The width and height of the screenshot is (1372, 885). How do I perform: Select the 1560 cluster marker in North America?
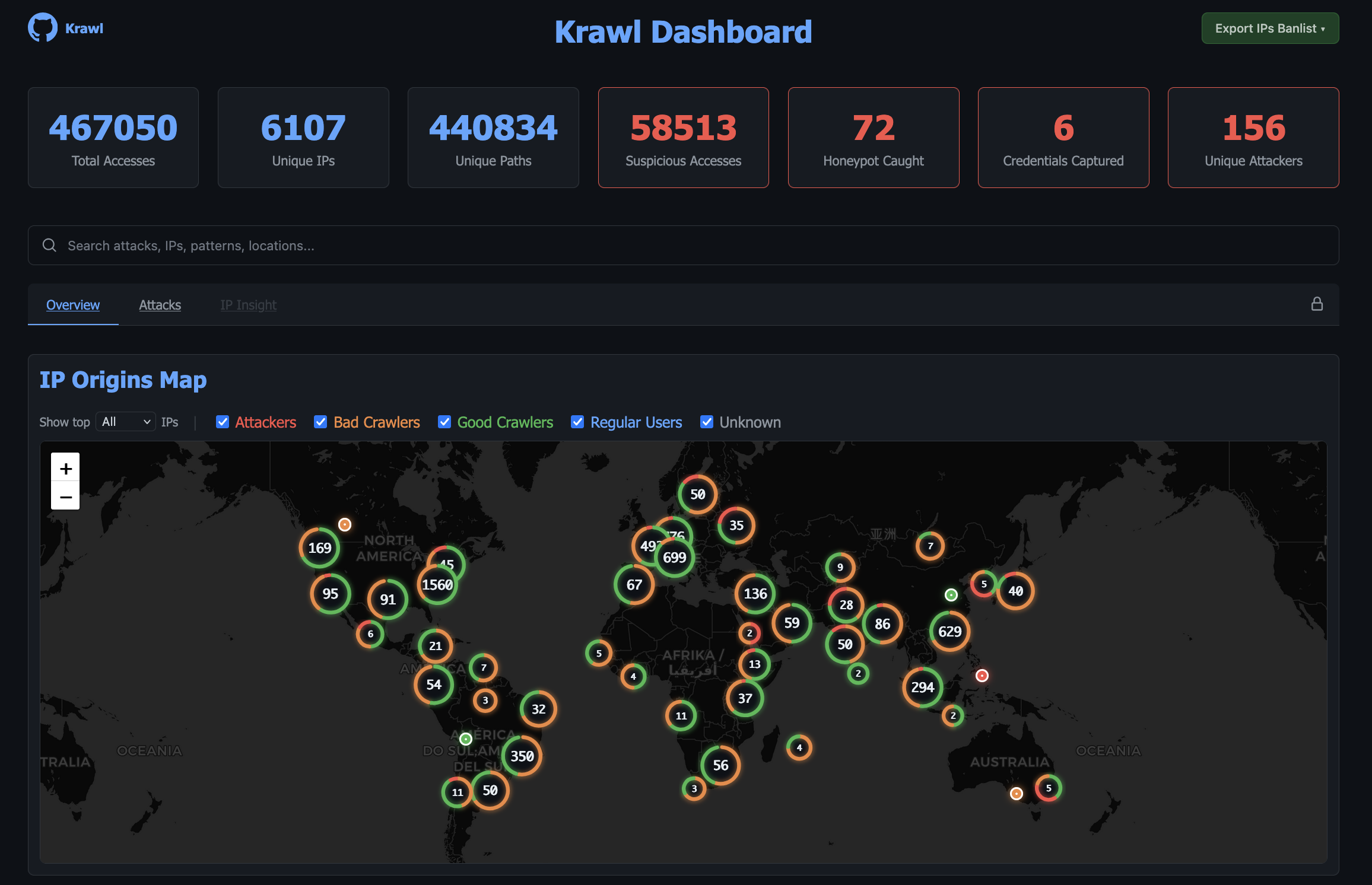coord(437,585)
